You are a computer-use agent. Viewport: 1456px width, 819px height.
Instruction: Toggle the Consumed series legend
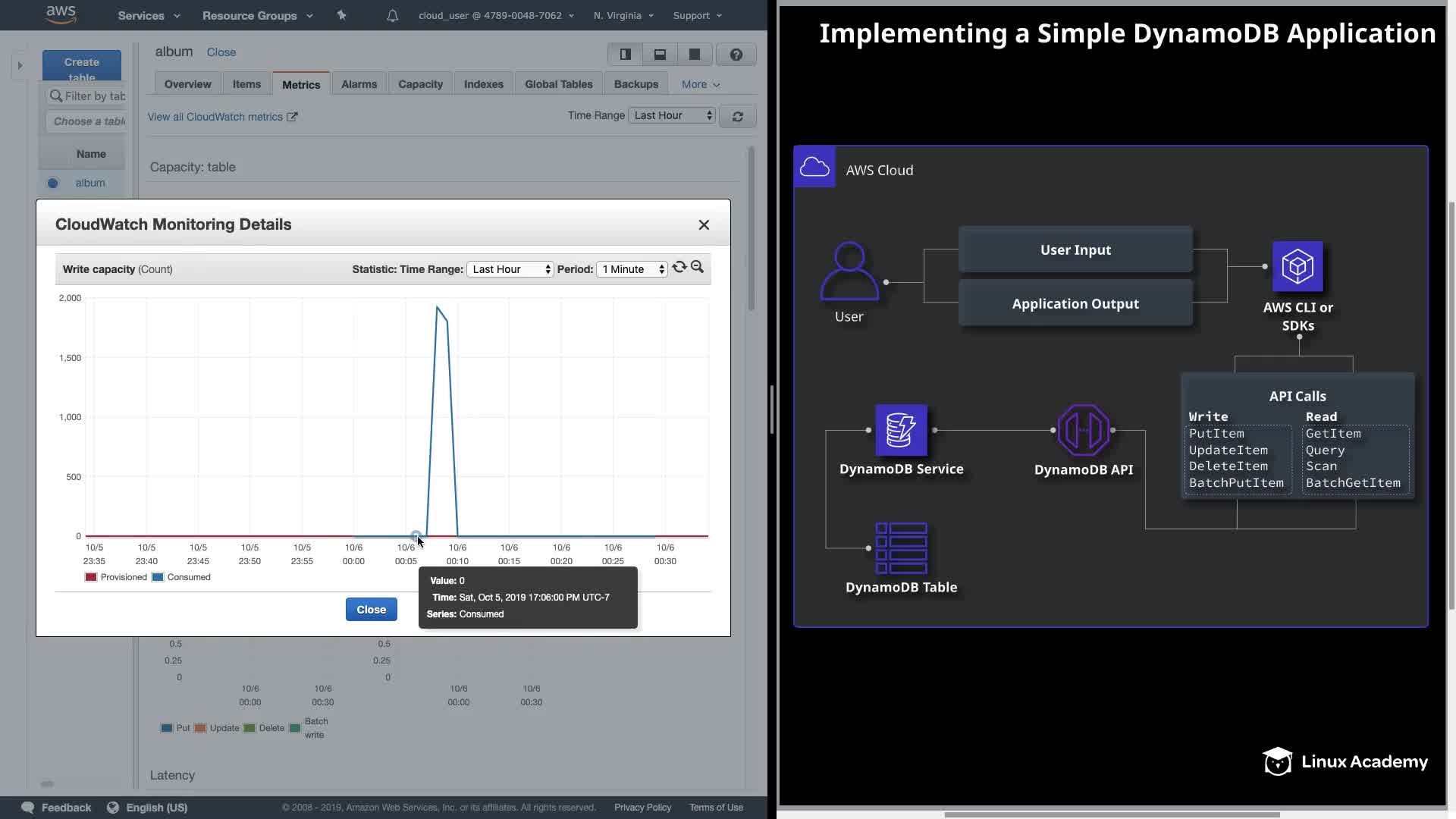coord(181,577)
